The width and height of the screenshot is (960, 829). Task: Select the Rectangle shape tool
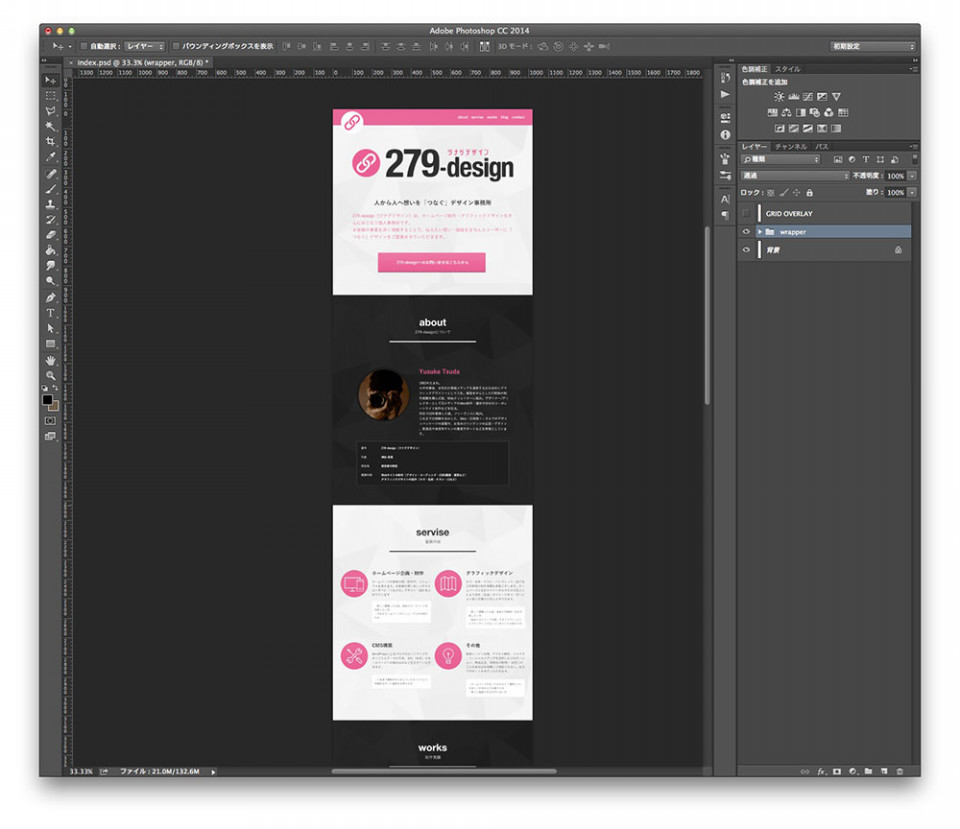pos(50,344)
